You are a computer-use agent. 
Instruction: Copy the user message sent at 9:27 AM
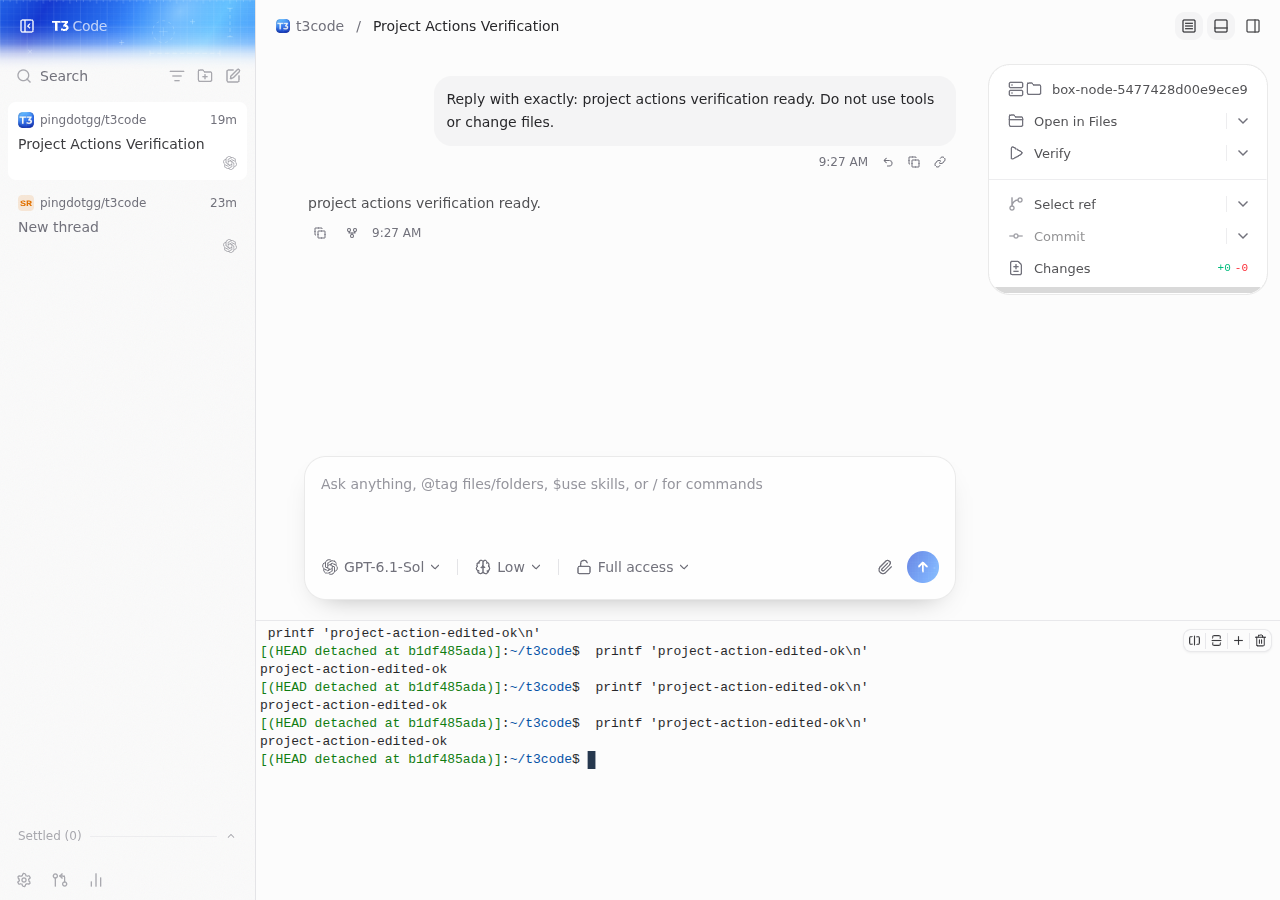coord(914,162)
